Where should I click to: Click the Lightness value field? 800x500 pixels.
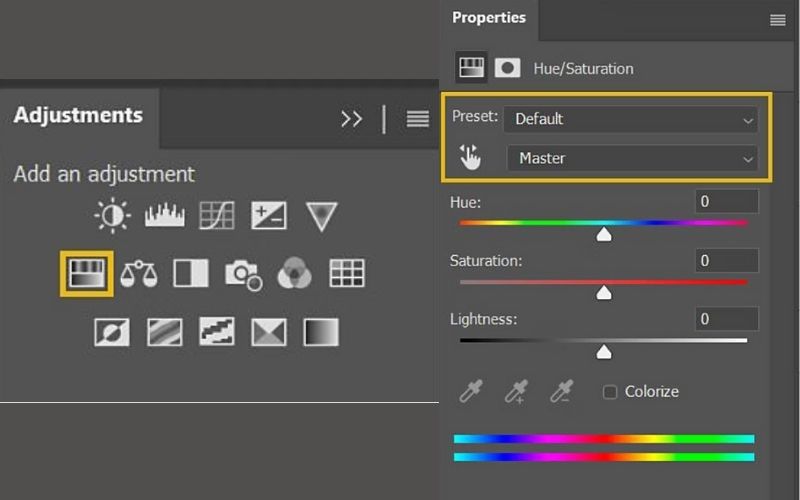point(727,319)
